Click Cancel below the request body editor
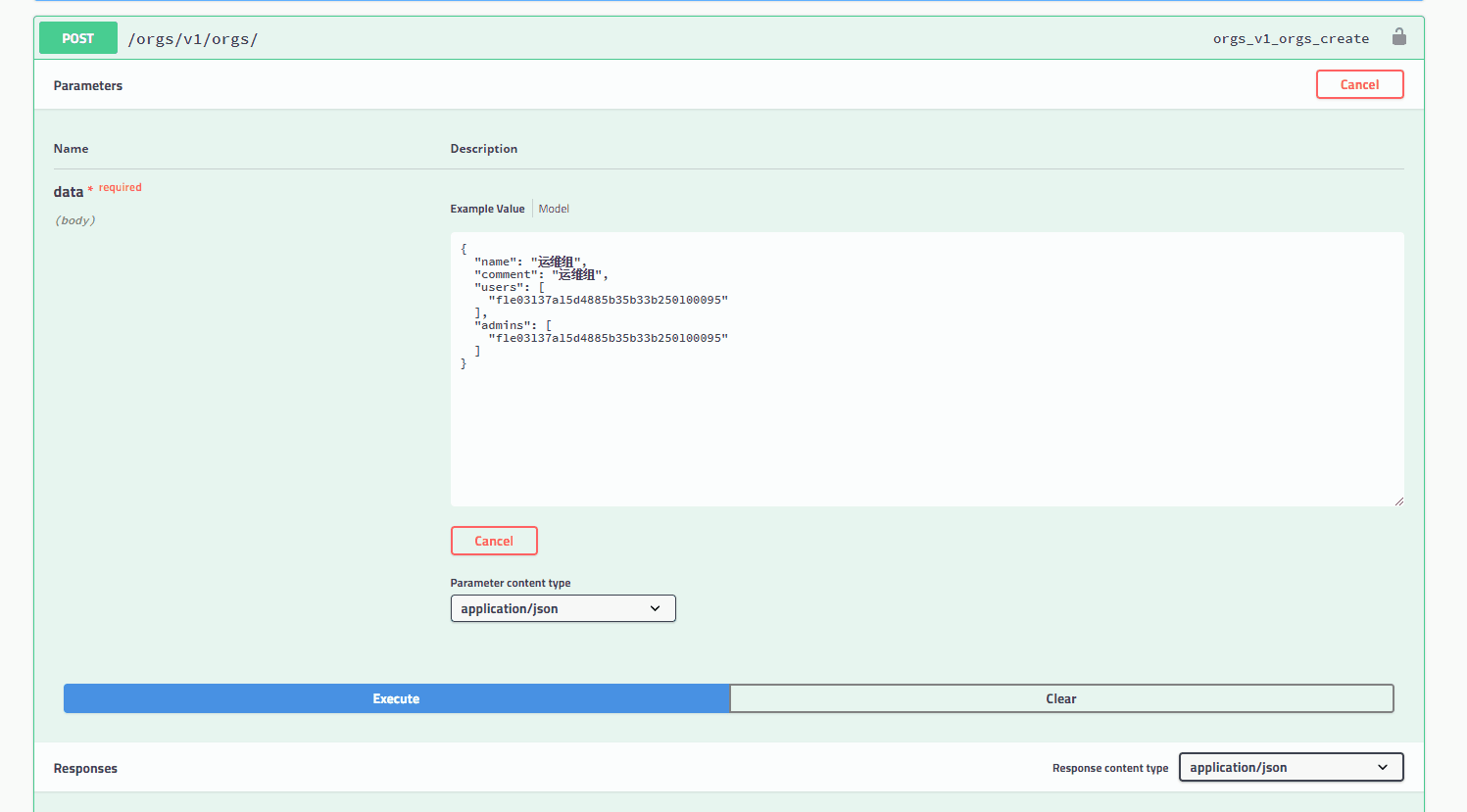 click(494, 540)
